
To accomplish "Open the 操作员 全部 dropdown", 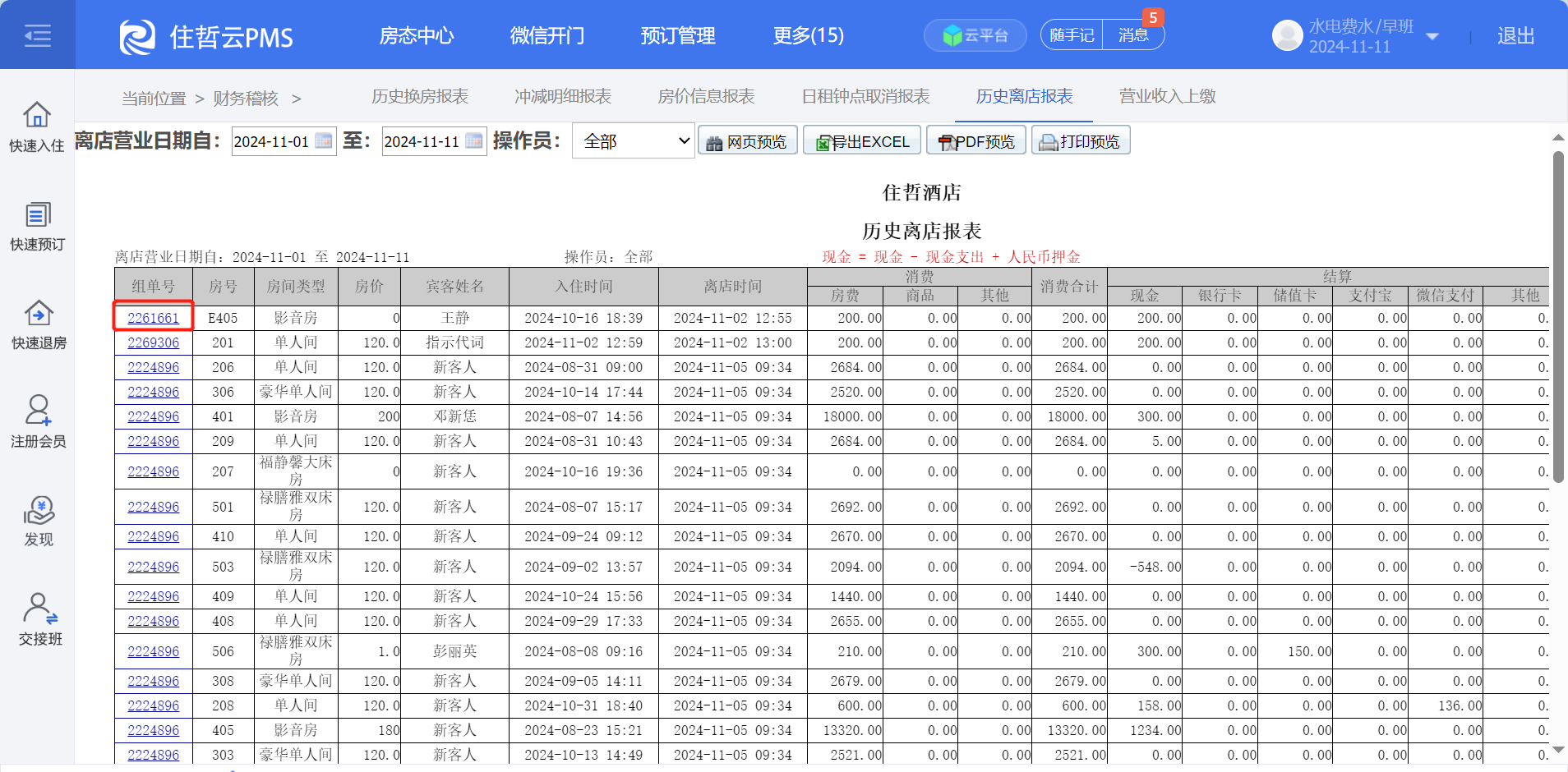I will tap(634, 141).
